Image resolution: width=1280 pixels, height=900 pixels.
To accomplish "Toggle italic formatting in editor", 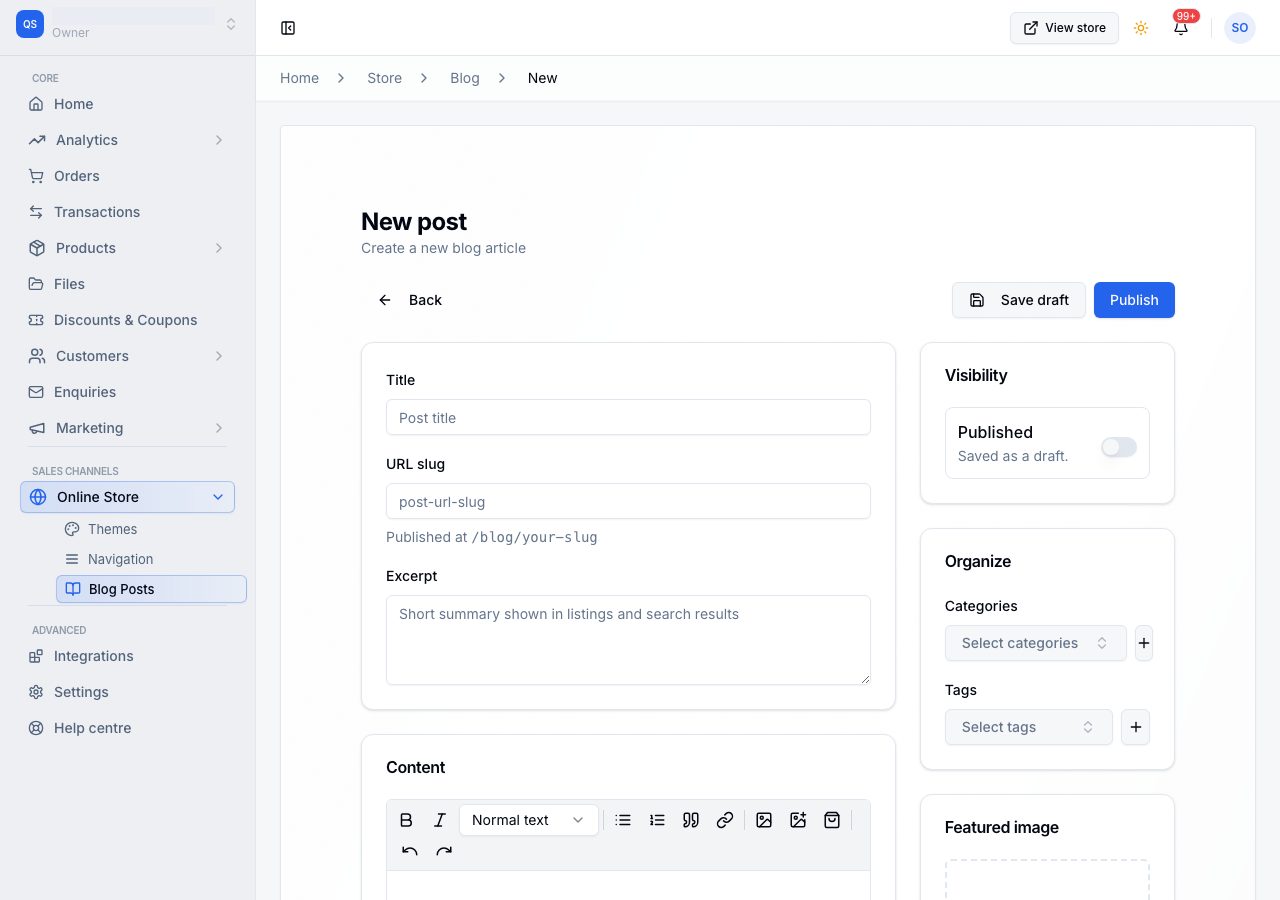I will click(440, 820).
